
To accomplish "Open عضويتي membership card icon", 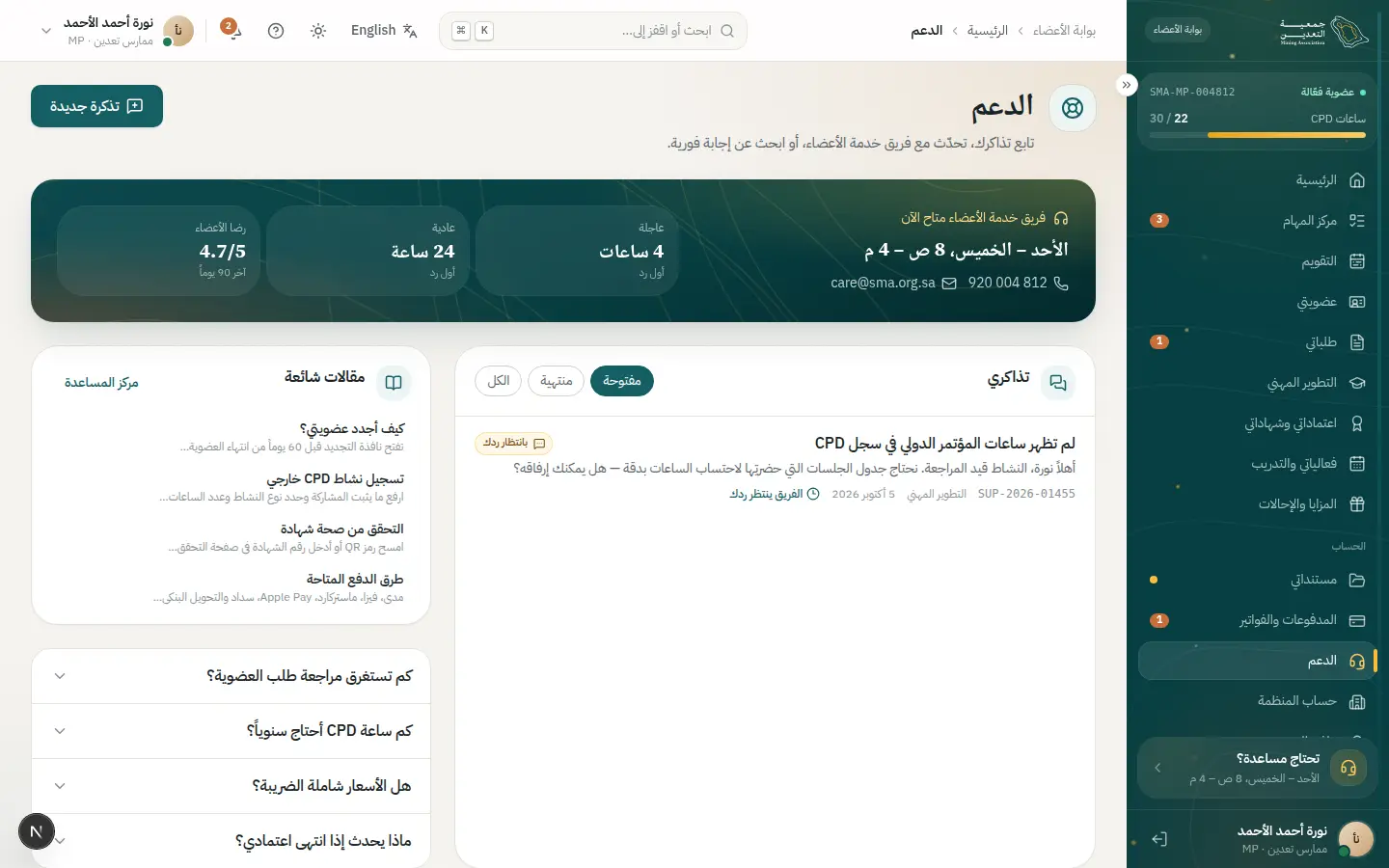I will [x=1357, y=302].
